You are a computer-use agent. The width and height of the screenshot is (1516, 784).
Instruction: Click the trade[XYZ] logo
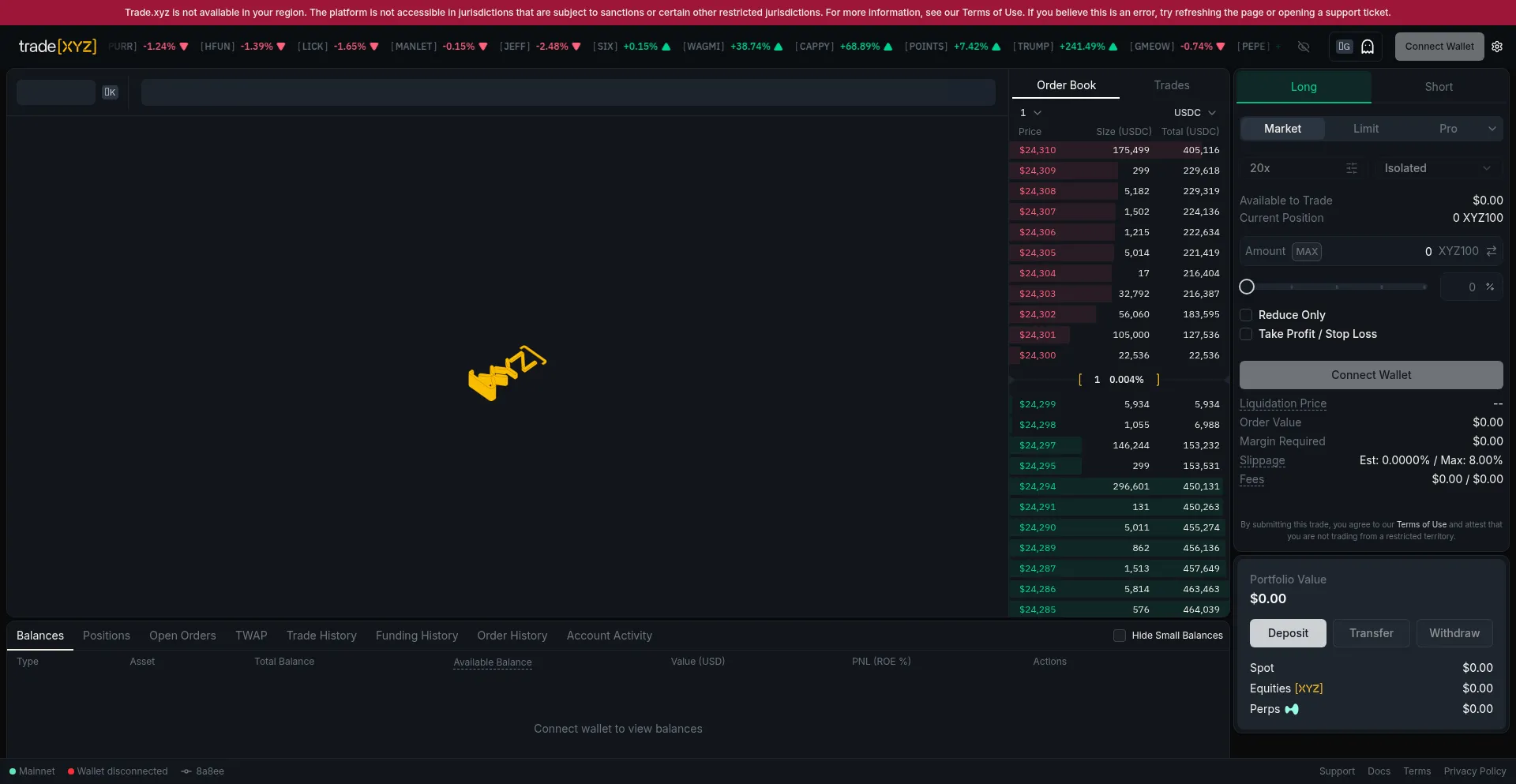57,47
